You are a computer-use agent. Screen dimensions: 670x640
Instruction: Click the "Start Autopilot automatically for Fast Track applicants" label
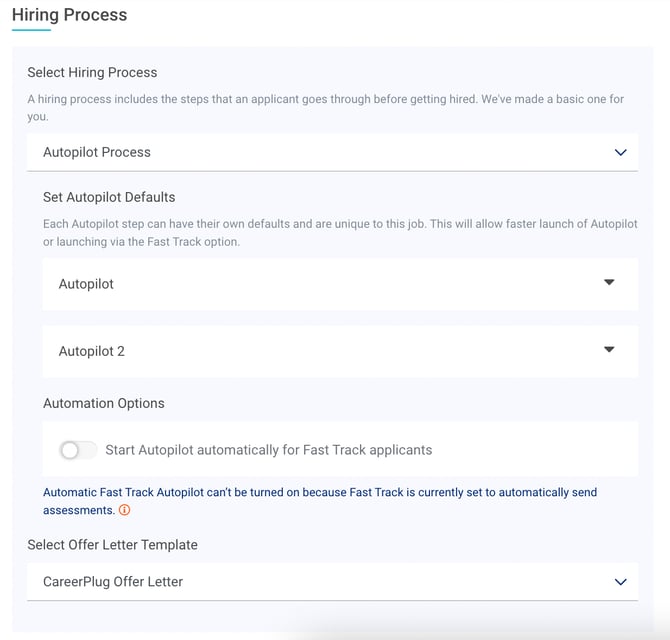point(269,450)
